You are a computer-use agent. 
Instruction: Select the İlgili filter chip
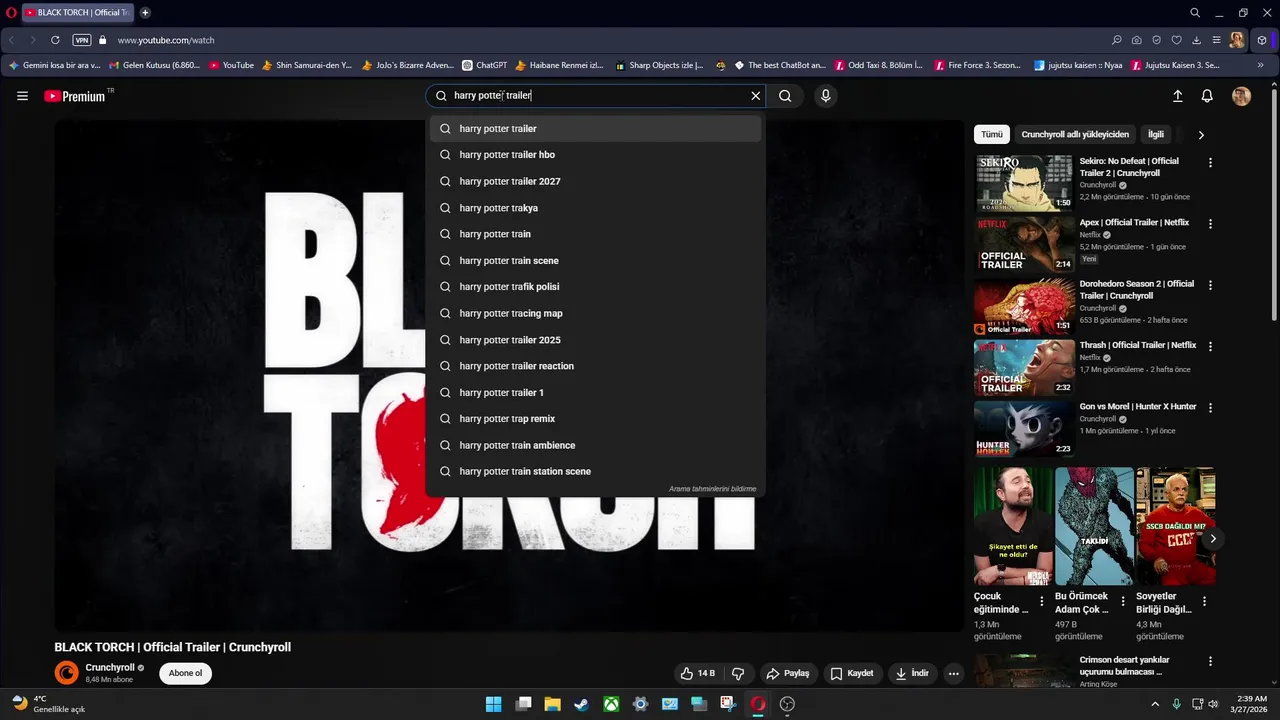[1155, 134]
